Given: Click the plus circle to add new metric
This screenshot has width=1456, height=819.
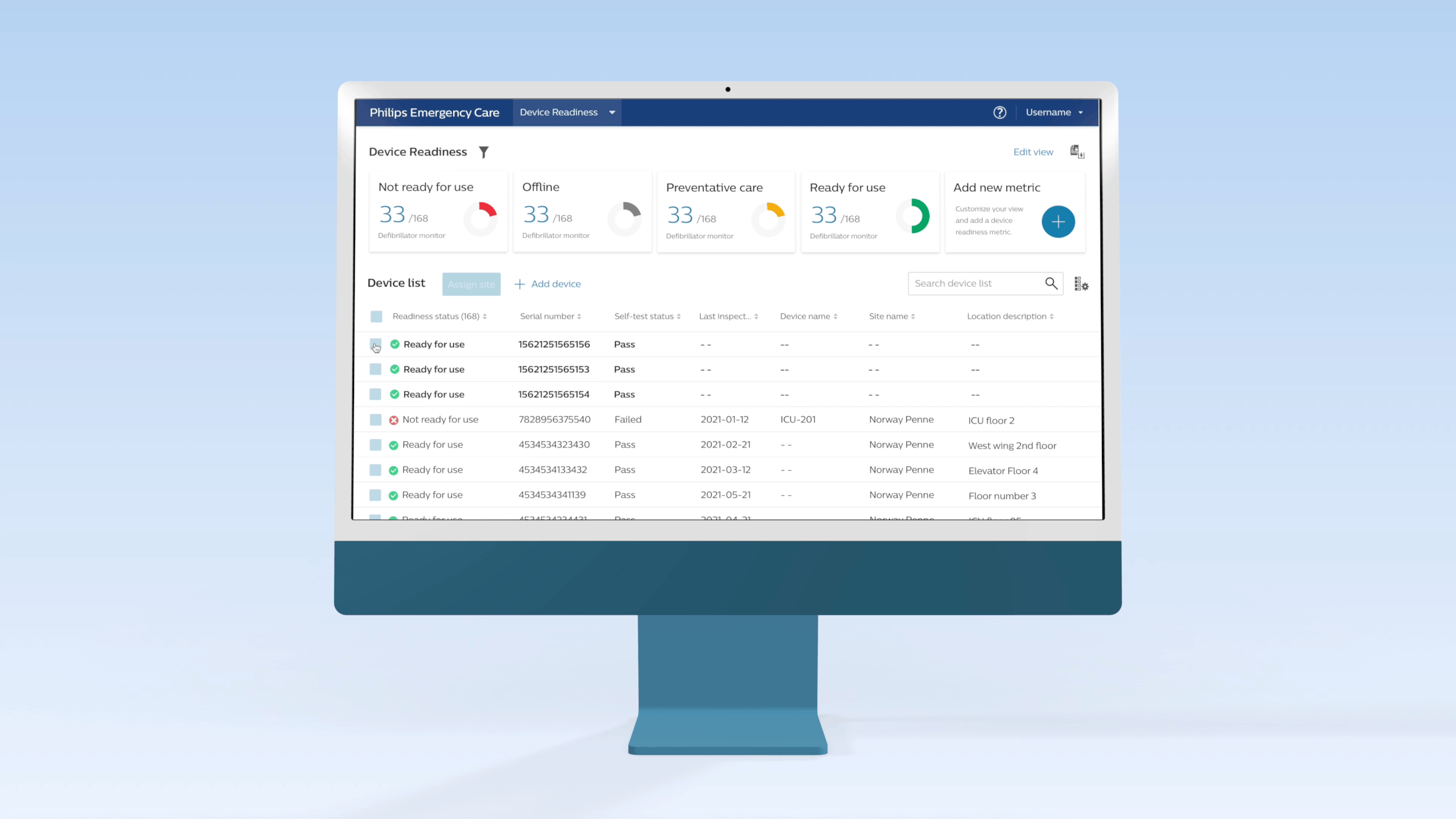Looking at the screenshot, I should pyautogui.click(x=1058, y=221).
